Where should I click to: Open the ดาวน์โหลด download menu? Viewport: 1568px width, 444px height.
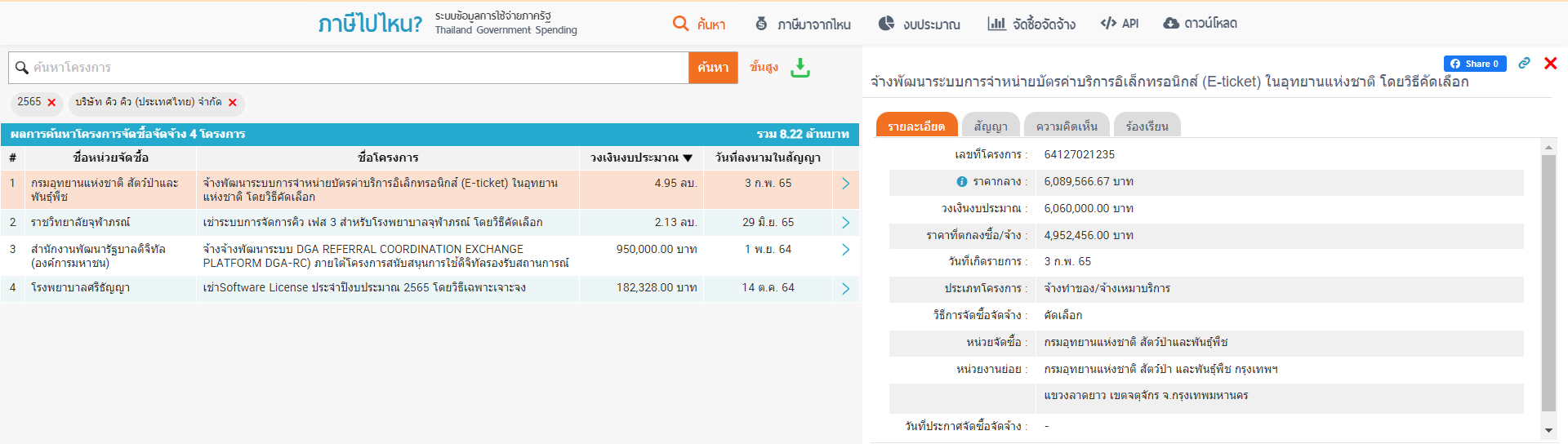click(1200, 24)
